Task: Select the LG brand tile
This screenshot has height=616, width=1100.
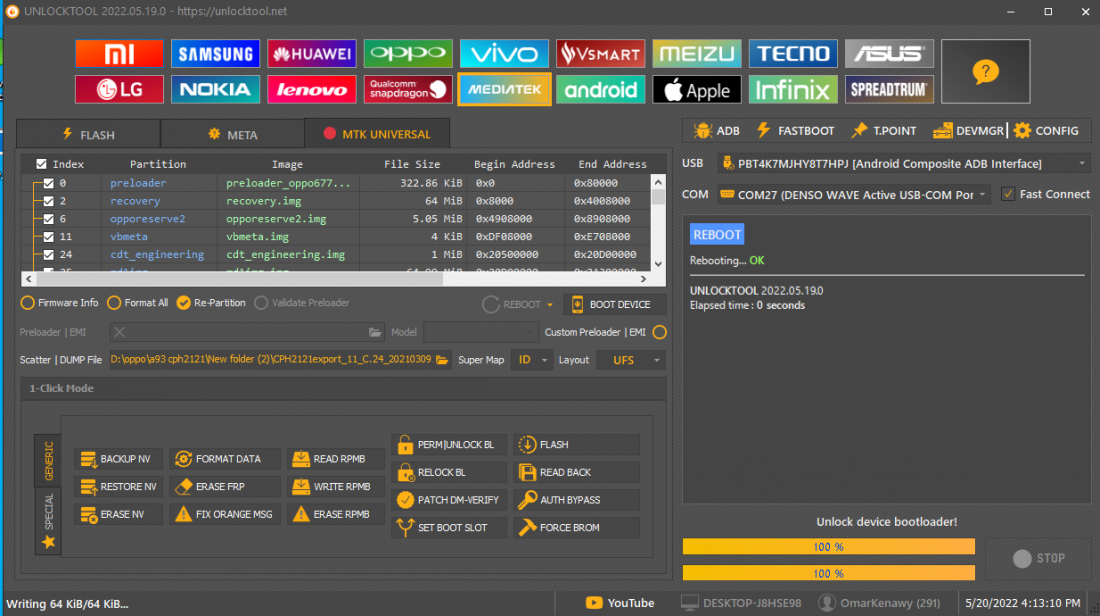Action: tap(119, 89)
